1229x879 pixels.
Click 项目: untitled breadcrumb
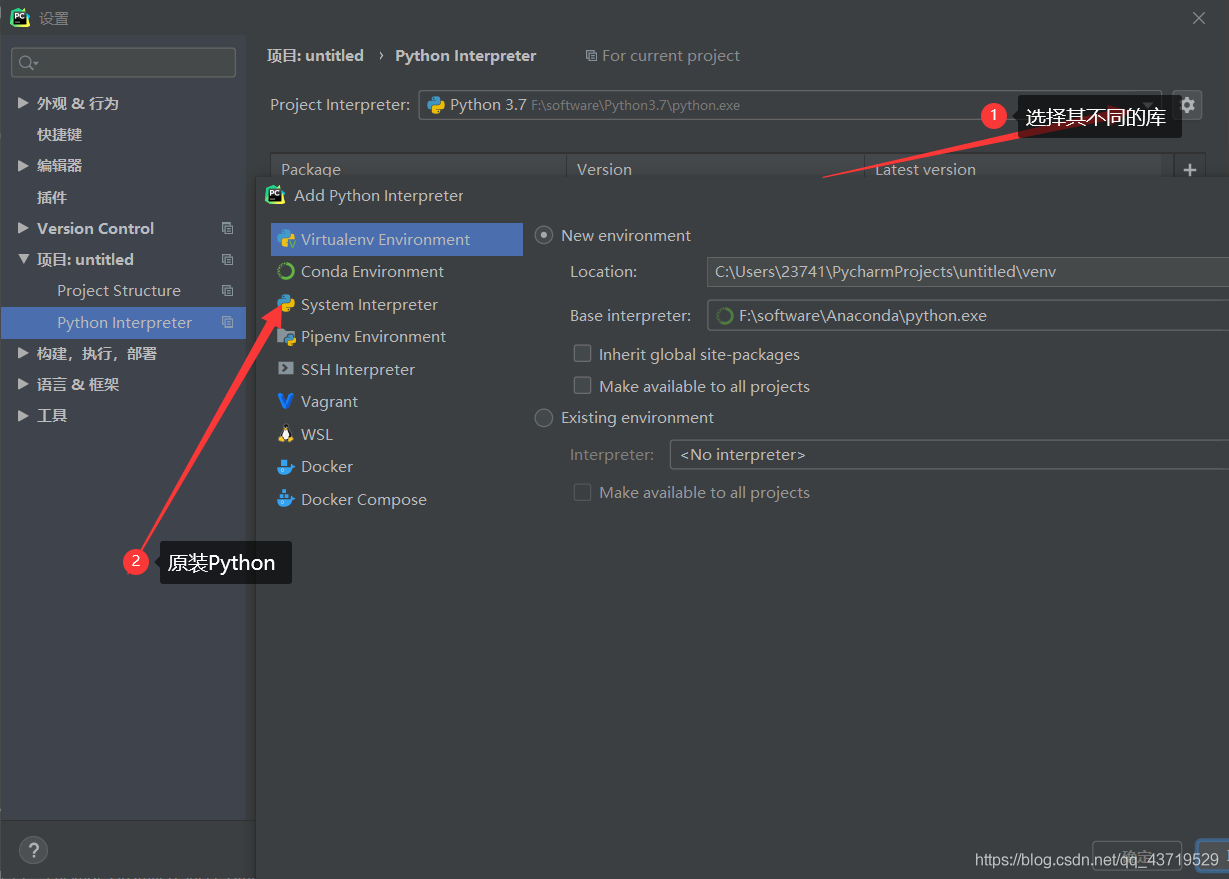(315, 56)
